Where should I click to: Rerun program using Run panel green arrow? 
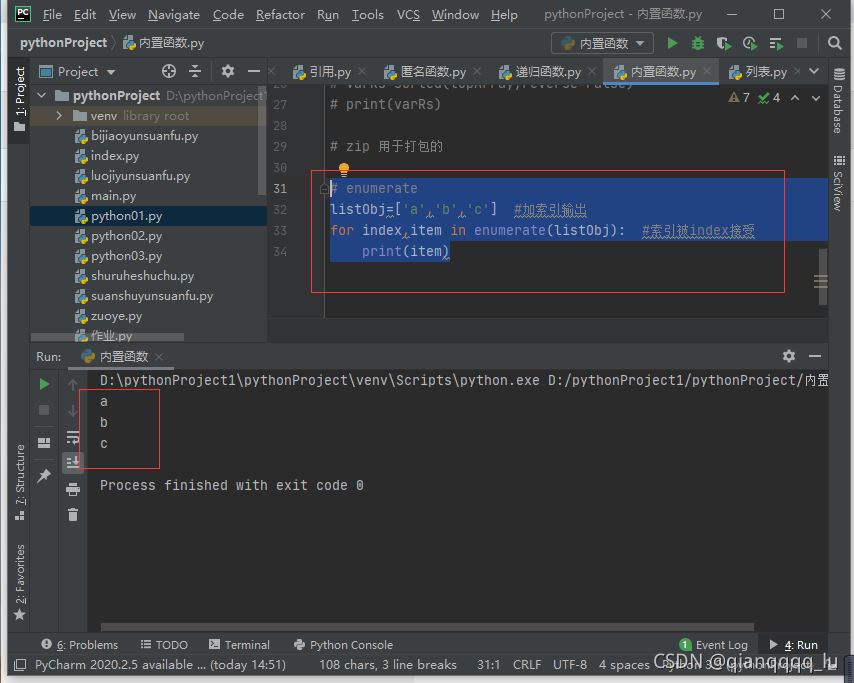point(44,384)
